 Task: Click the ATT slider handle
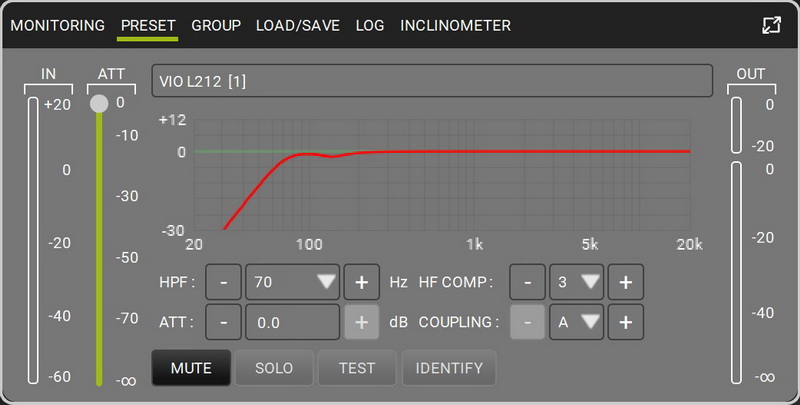point(99,104)
